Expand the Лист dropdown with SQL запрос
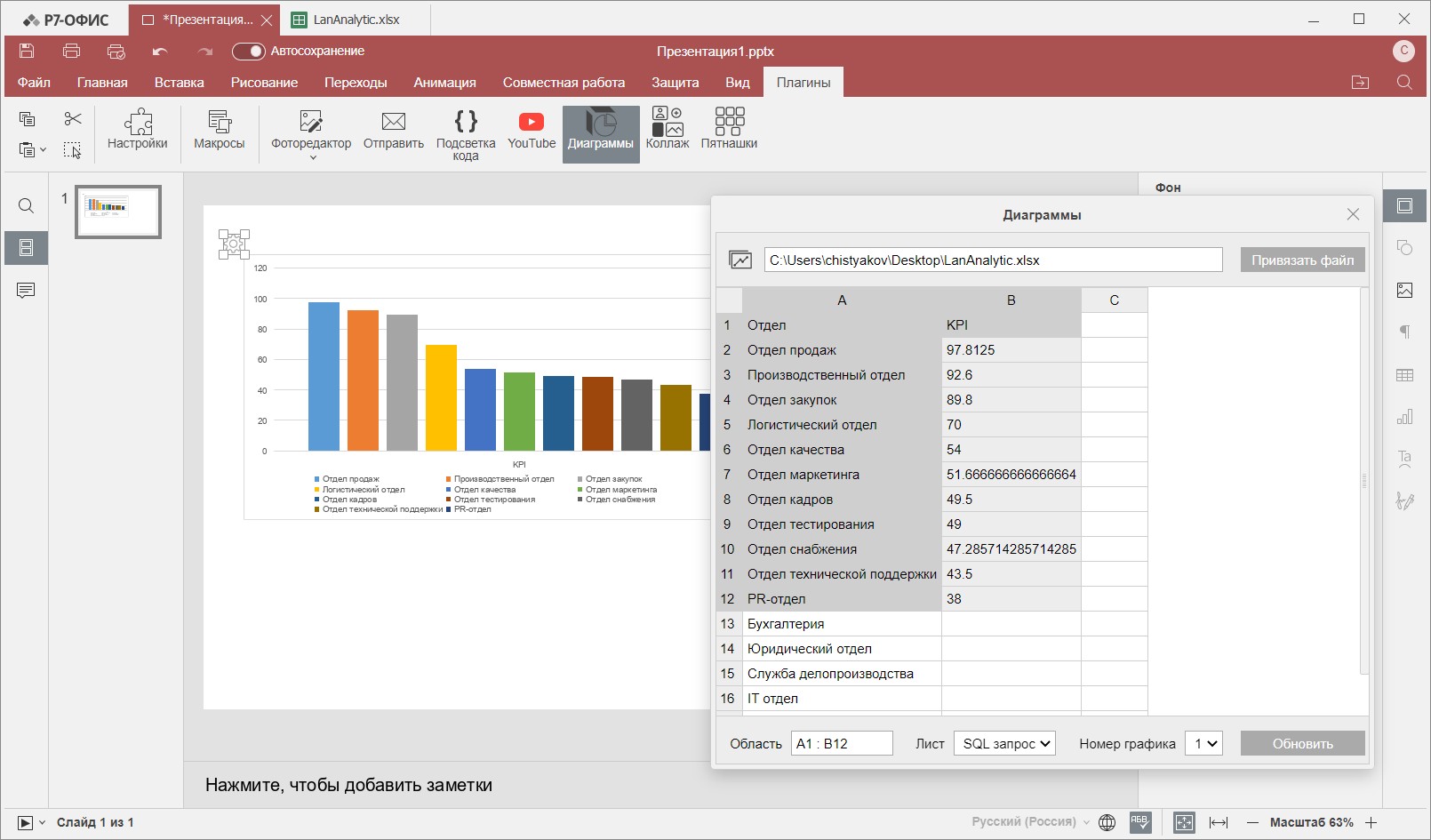 pyautogui.click(x=1004, y=743)
